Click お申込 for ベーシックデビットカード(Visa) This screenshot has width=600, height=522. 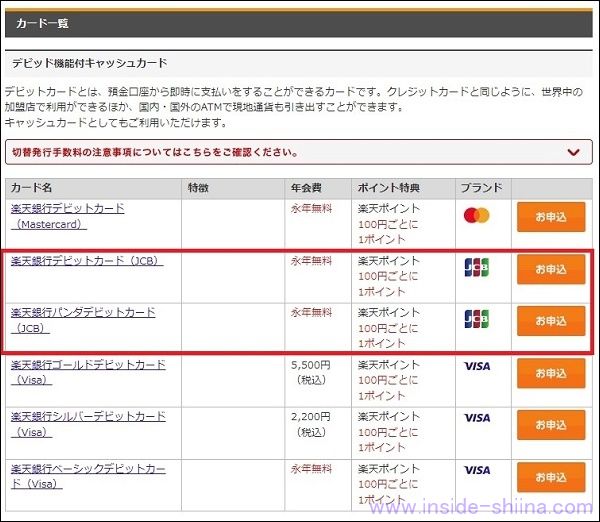click(551, 477)
